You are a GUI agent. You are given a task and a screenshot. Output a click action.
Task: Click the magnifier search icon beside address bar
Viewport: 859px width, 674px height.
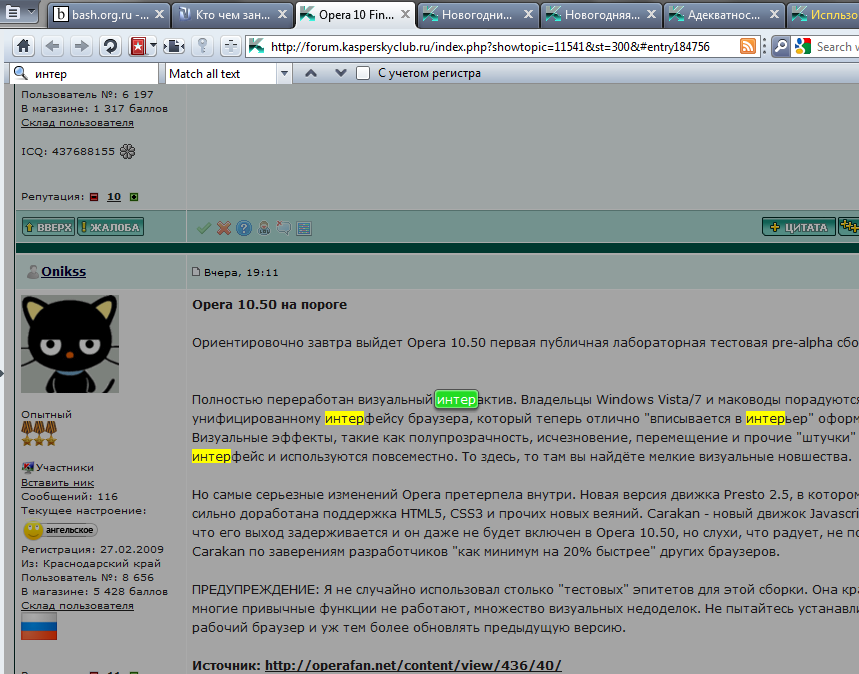[x=781, y=47]
